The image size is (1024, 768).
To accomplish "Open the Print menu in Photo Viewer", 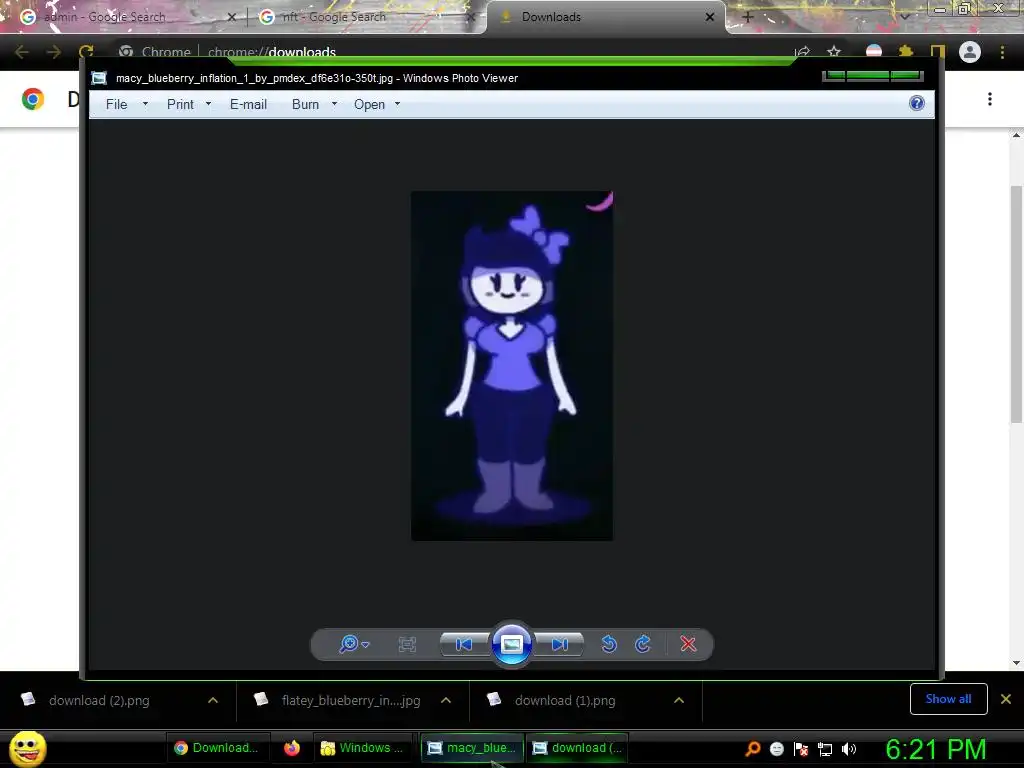I will click(x=180, y=104).
